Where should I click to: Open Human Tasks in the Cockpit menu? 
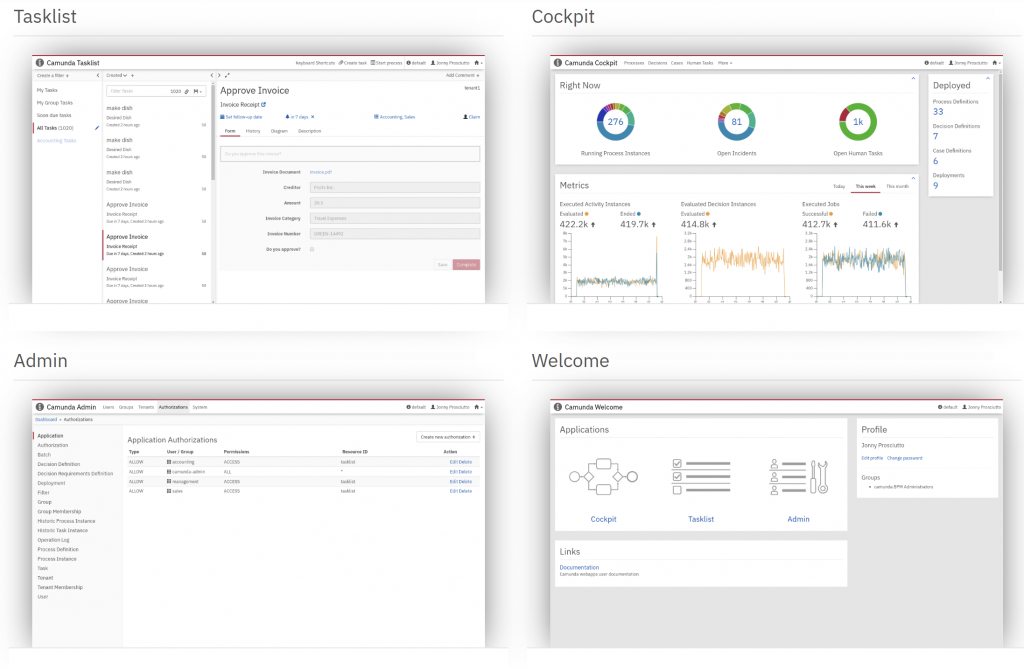pos(699,63)
